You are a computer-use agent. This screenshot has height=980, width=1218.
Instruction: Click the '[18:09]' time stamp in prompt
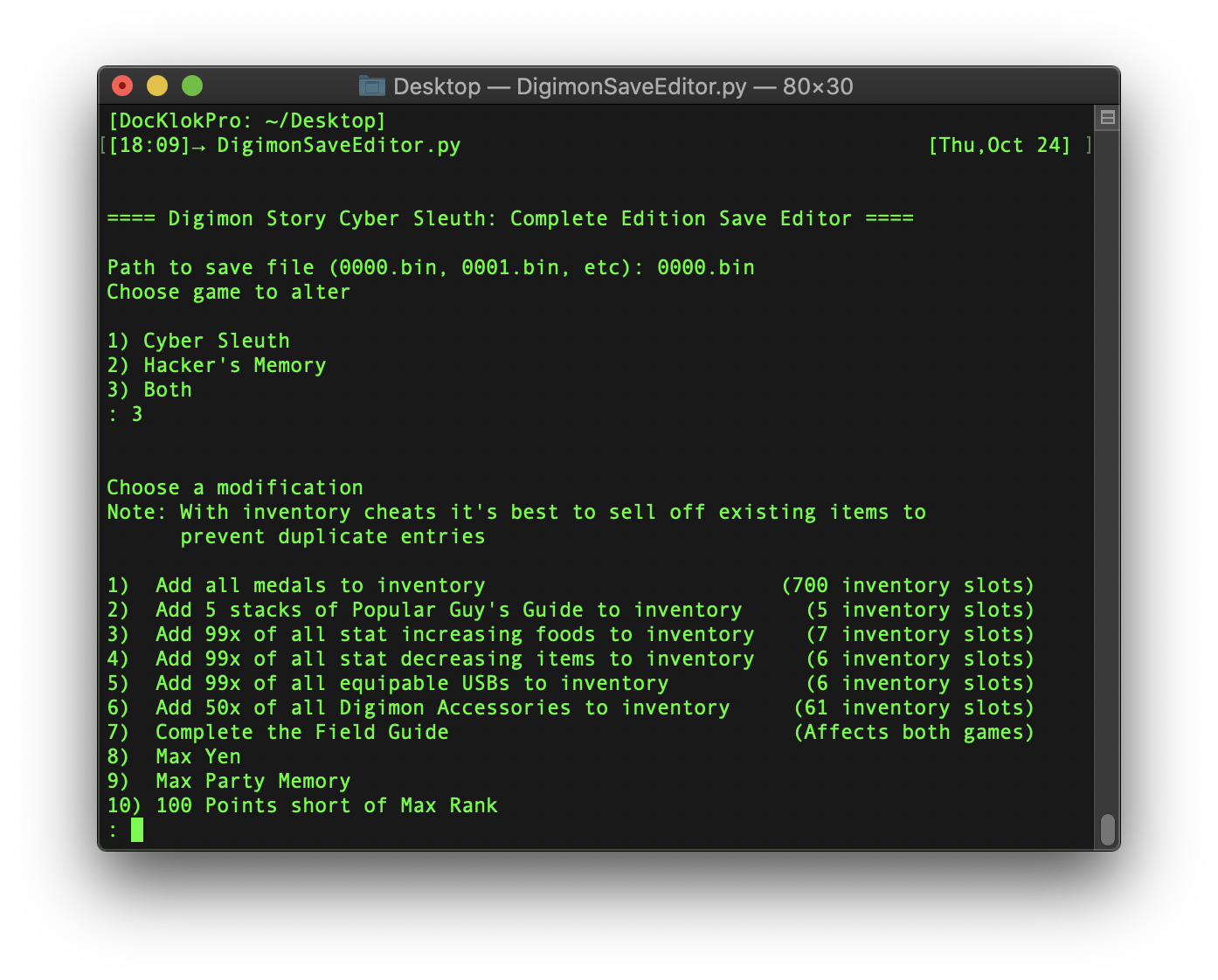149,145
